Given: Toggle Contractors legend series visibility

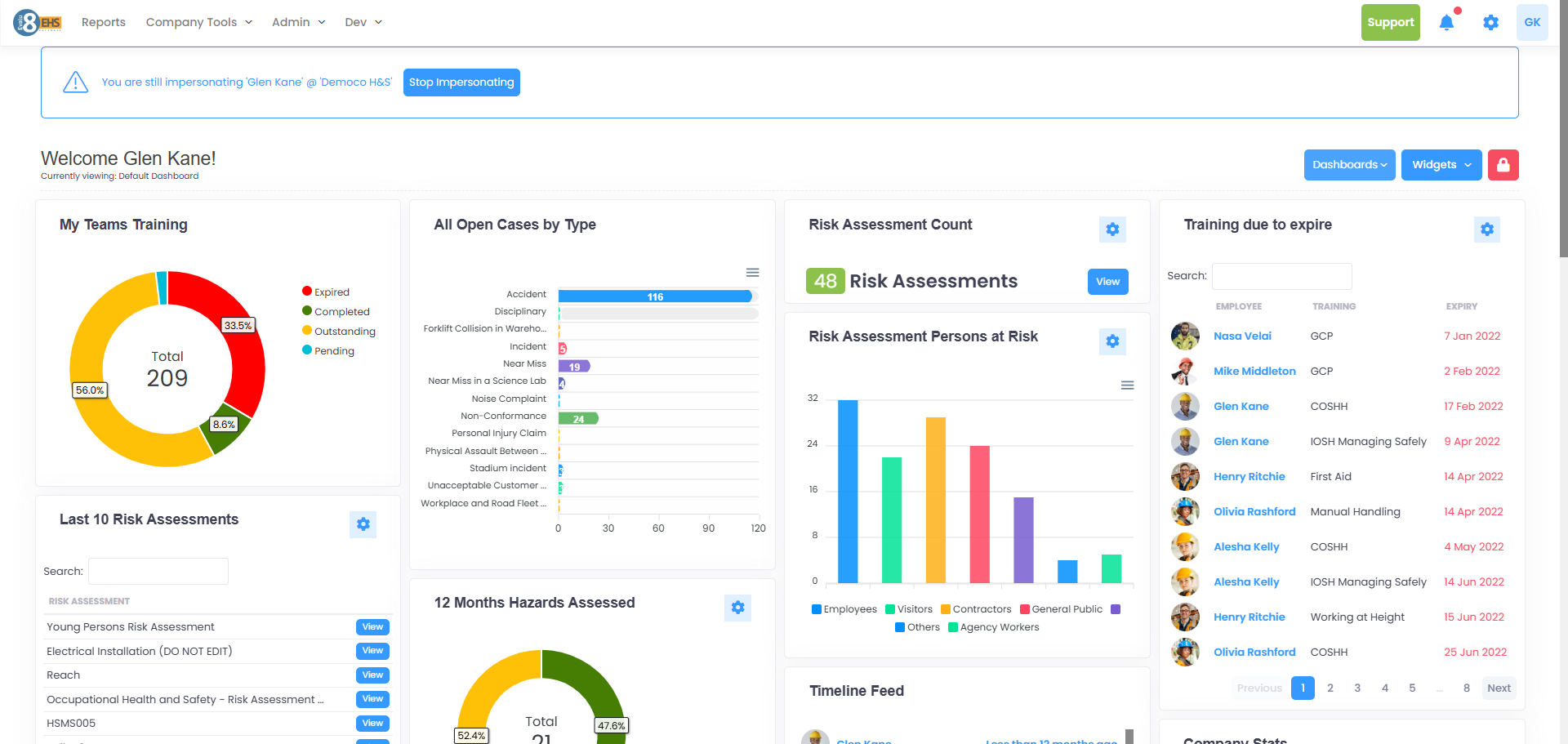Looking at the screenshot, I should (976, 609).
